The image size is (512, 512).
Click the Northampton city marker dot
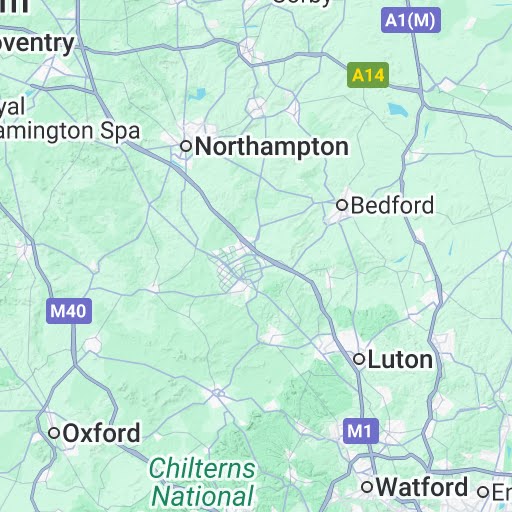coord(186,146)
